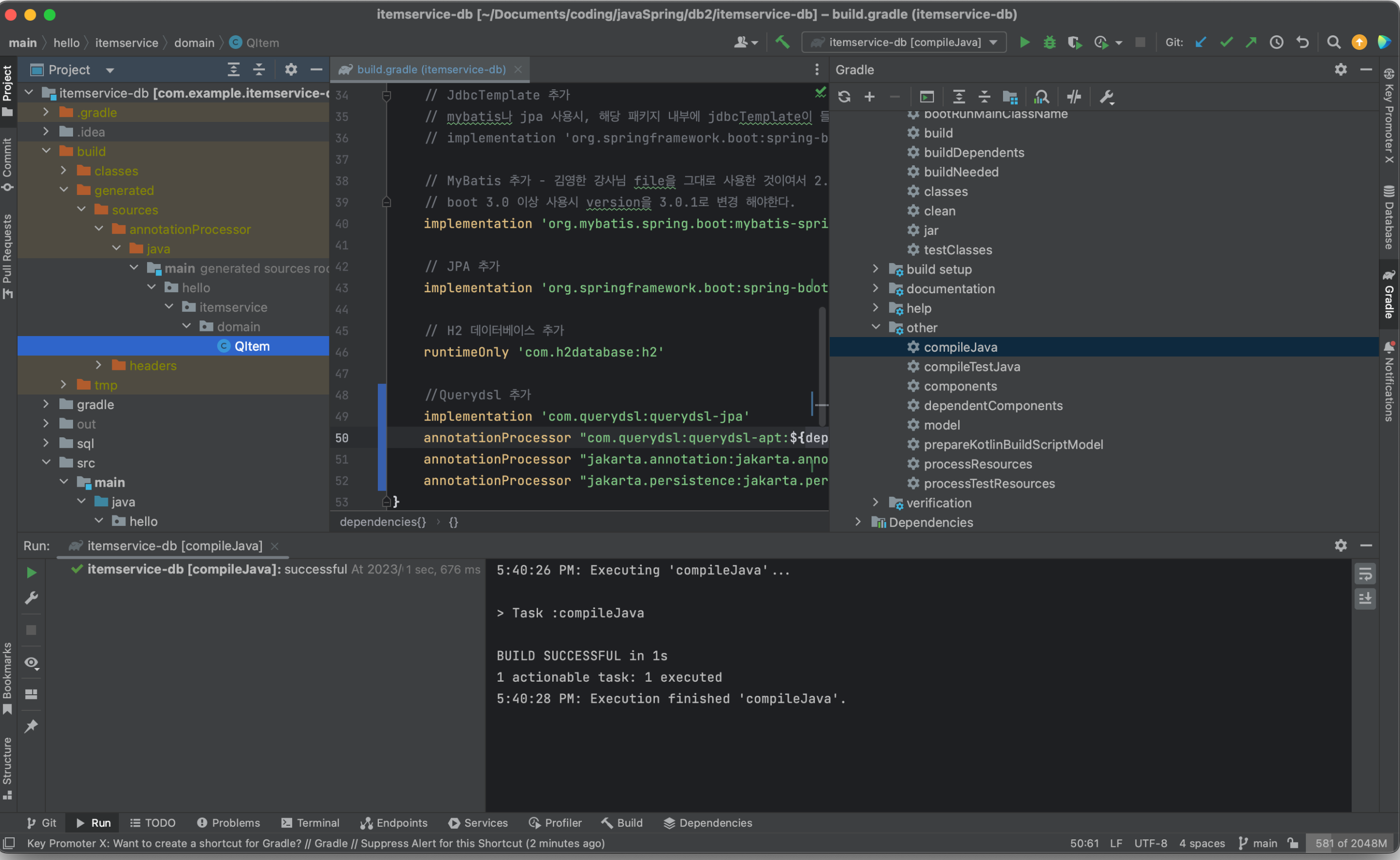Expand the verification task group
This screenshot has width=1400, height=860.
pyautogui.click(x=876, y=503)
